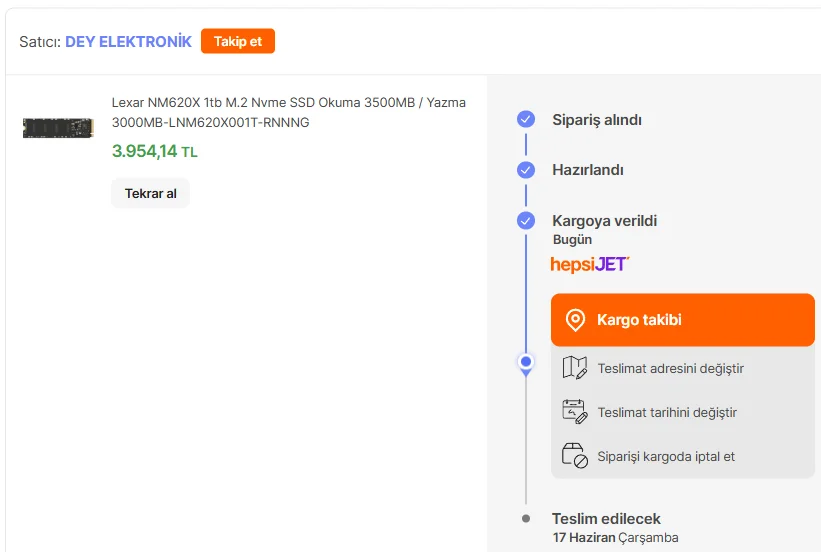
Task: Select Teslimat tarihini değiştir
Action: [683, 412]
